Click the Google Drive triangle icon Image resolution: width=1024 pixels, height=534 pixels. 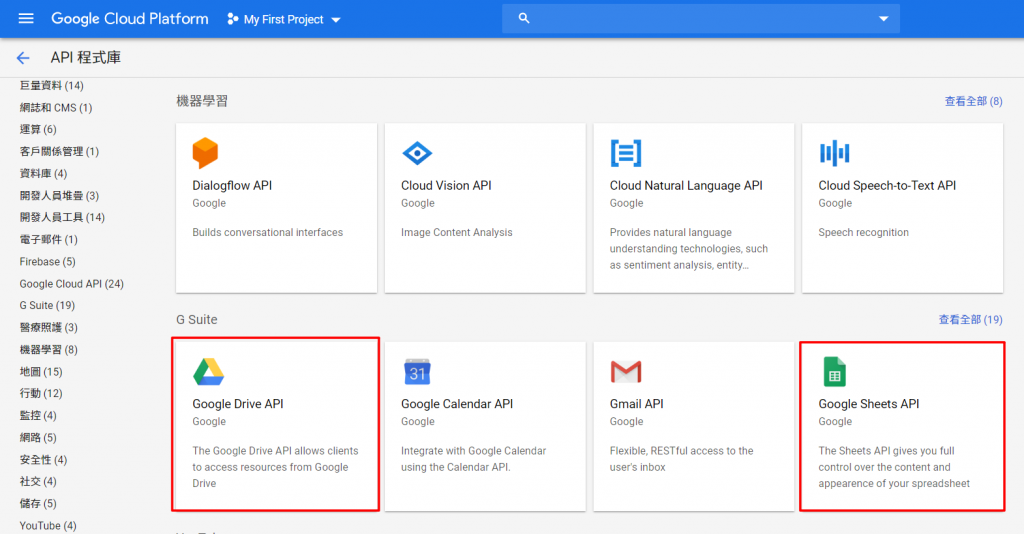pyautogui.click(x=208, y=371)
